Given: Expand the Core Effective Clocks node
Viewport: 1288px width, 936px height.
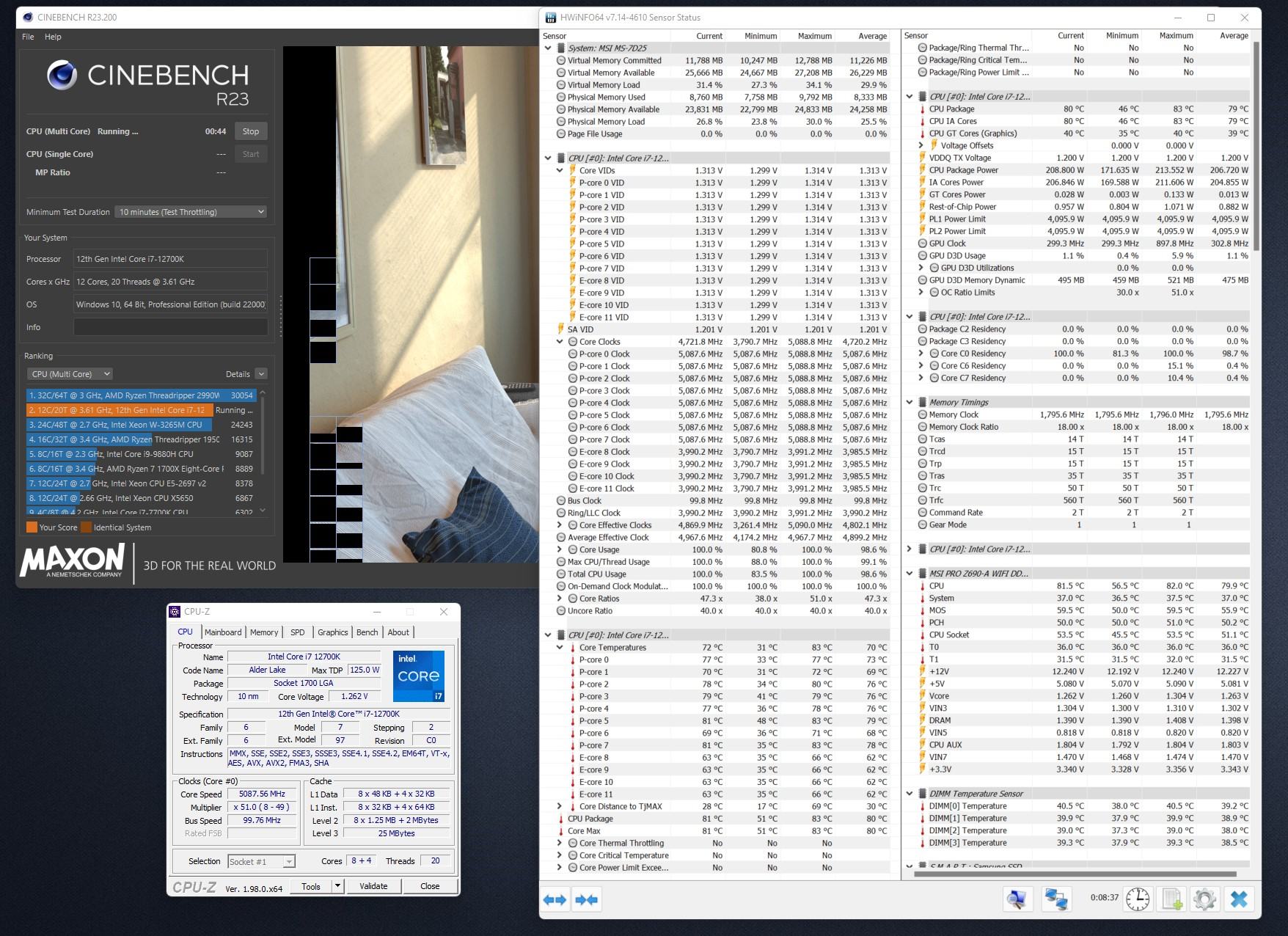Looking at the screenshot, I should click(560, 525).
